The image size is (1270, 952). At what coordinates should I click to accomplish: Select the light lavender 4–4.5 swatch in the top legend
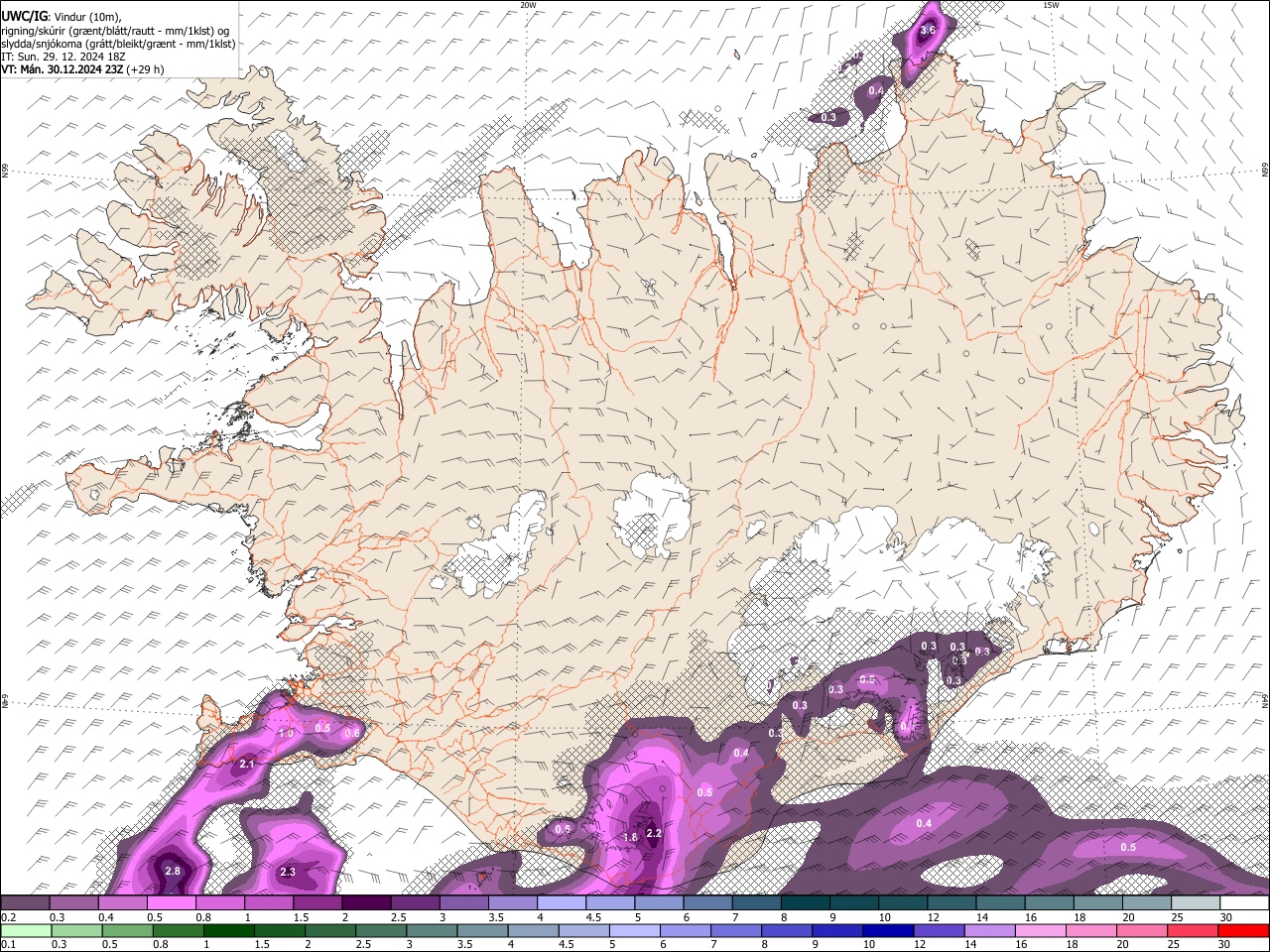(562, 903)
